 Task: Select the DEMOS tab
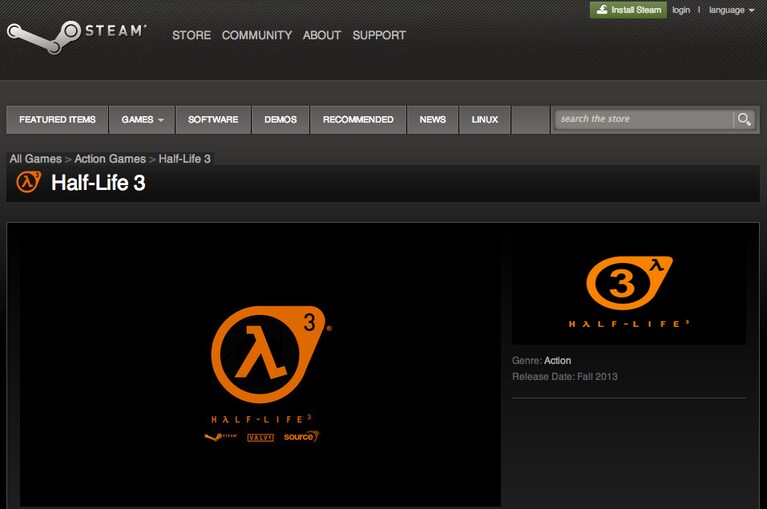(281, 120)
